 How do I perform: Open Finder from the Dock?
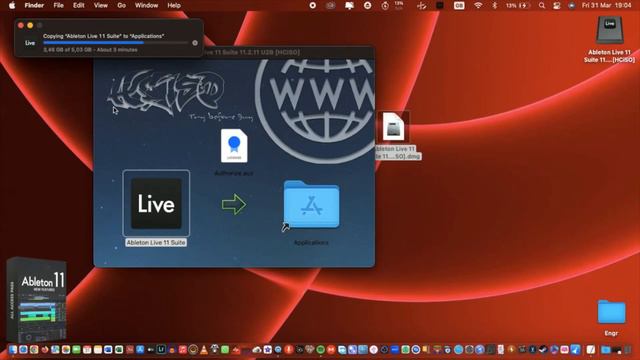[13, 349]
